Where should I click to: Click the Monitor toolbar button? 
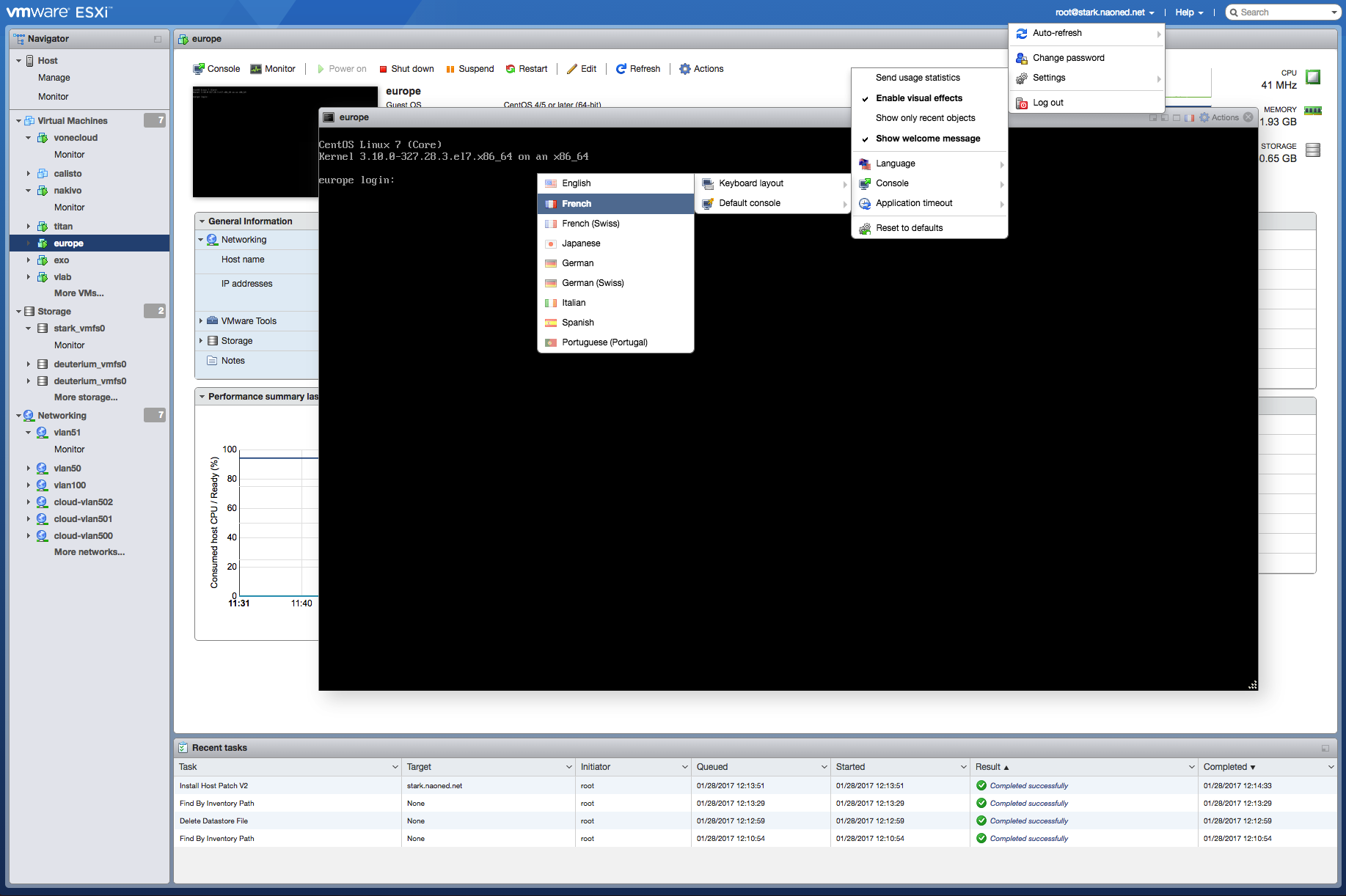[273, 69]
